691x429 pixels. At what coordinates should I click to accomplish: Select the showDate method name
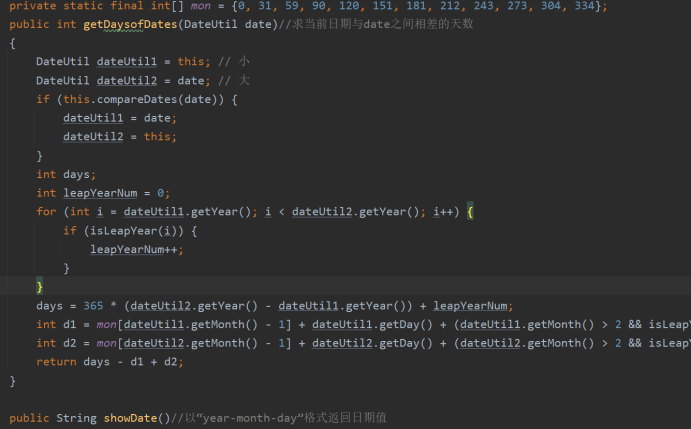[x=130, y=418]
